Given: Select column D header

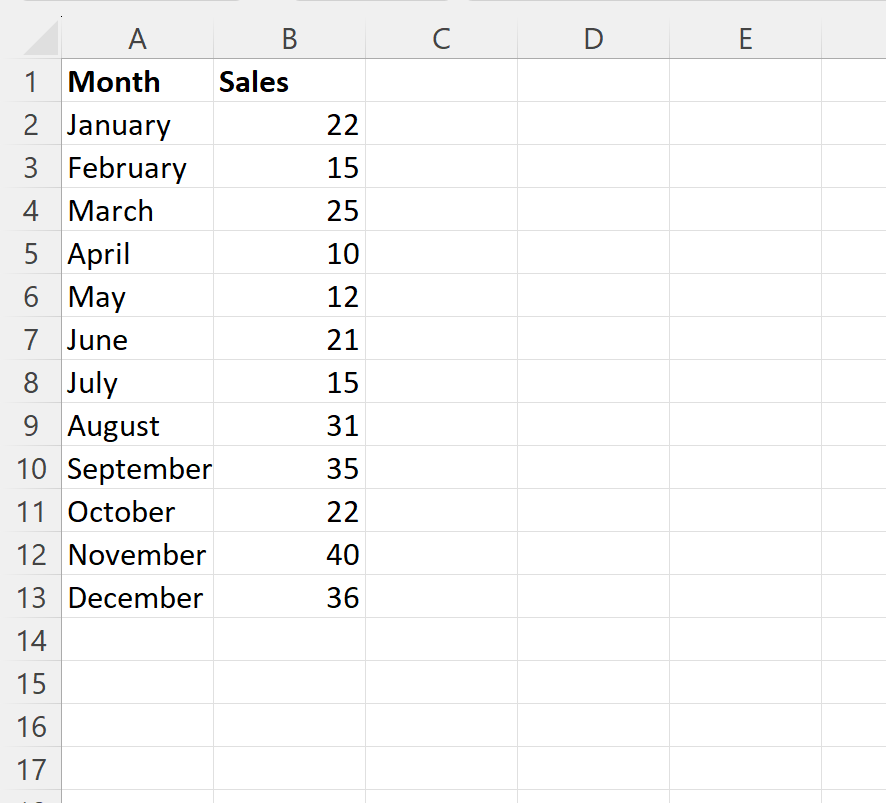Looking at the screenshot, I should tap(593, 39).
